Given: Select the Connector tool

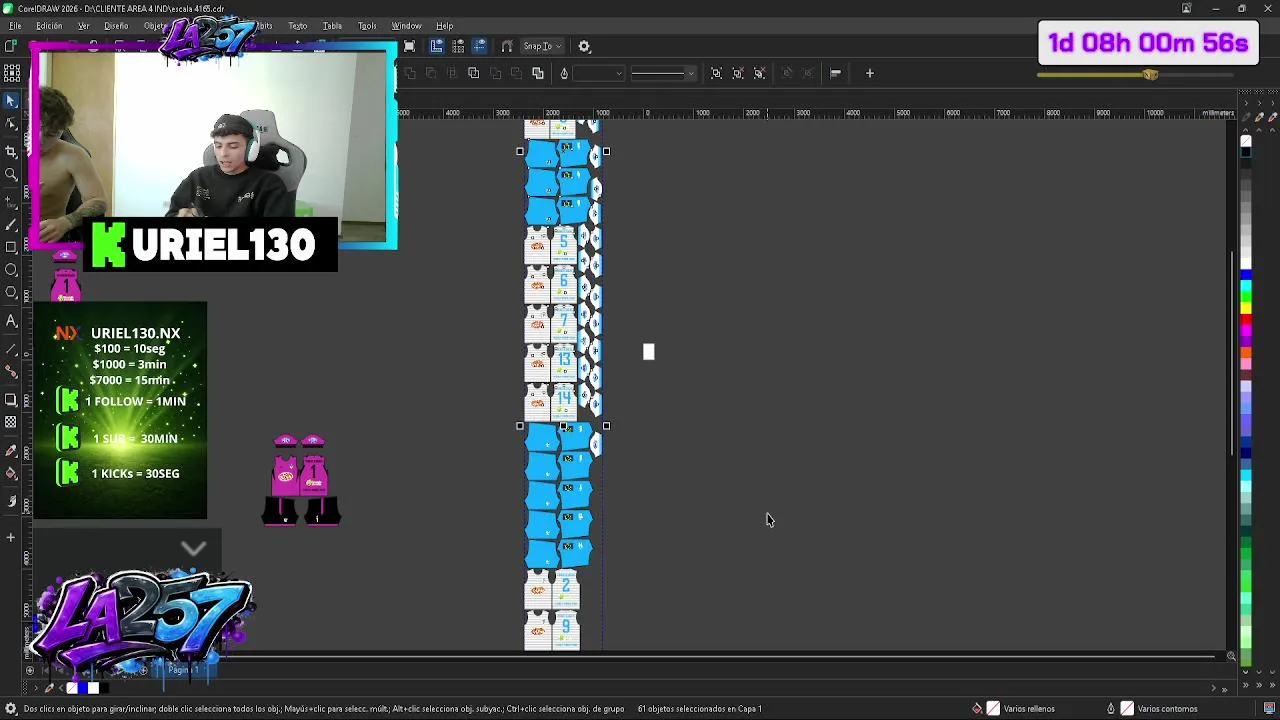Looking at the screenshot, I should pyautogui.click(x=11, y=372).
